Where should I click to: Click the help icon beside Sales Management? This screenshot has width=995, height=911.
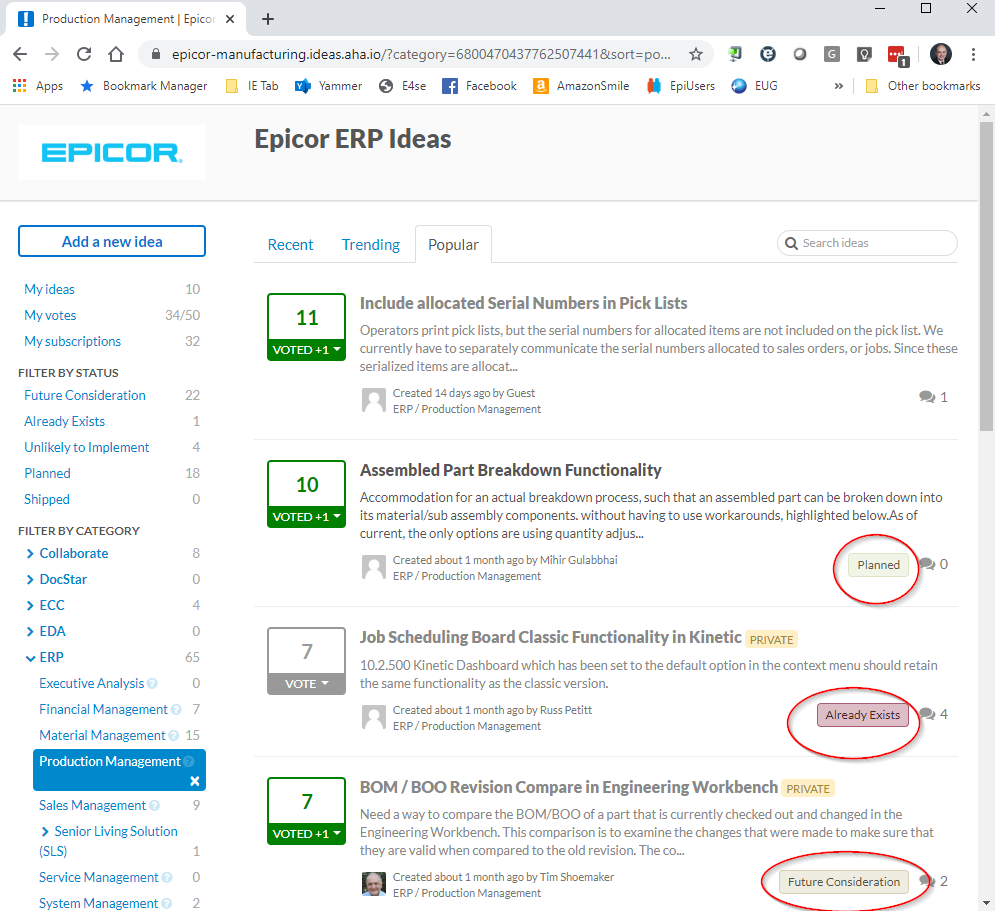click(x=154, y=806)
